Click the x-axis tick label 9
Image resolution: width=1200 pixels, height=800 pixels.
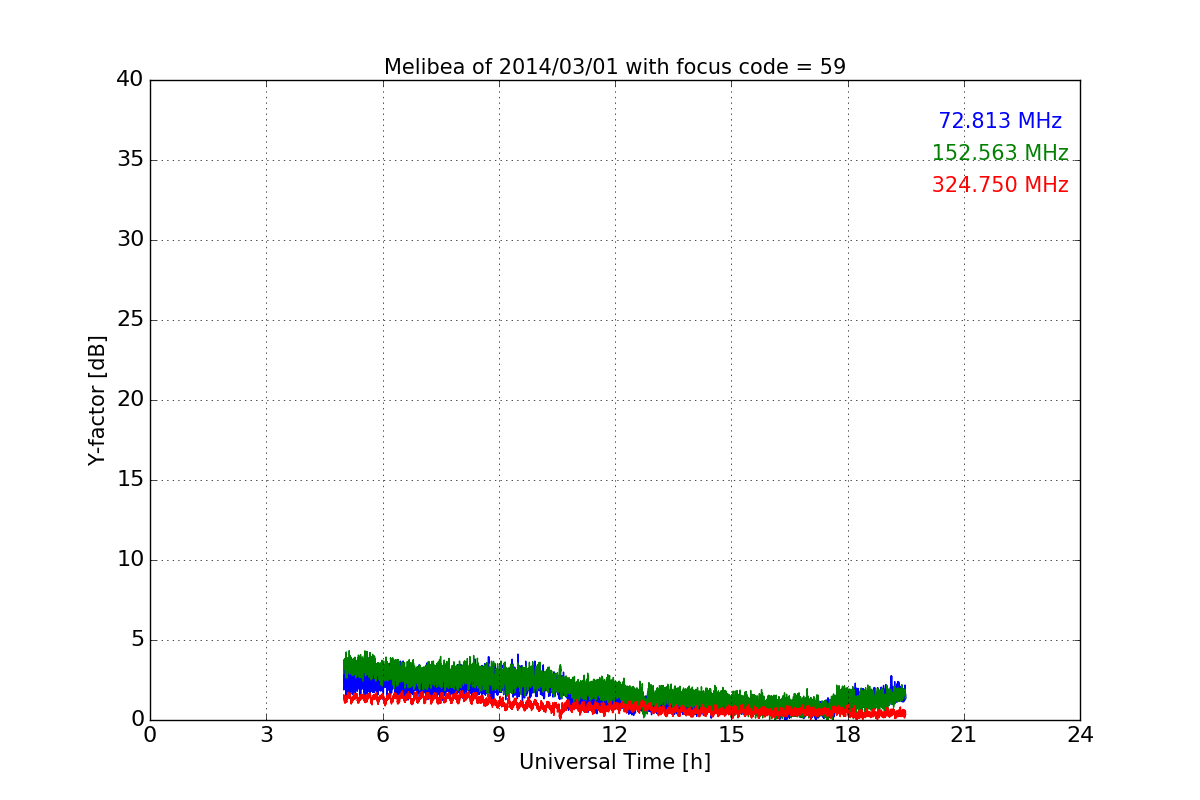499,735
